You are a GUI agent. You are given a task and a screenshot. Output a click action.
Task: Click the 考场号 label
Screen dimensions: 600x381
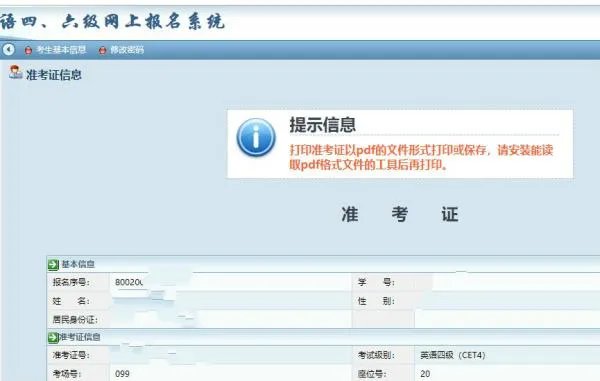coord(67,374)
